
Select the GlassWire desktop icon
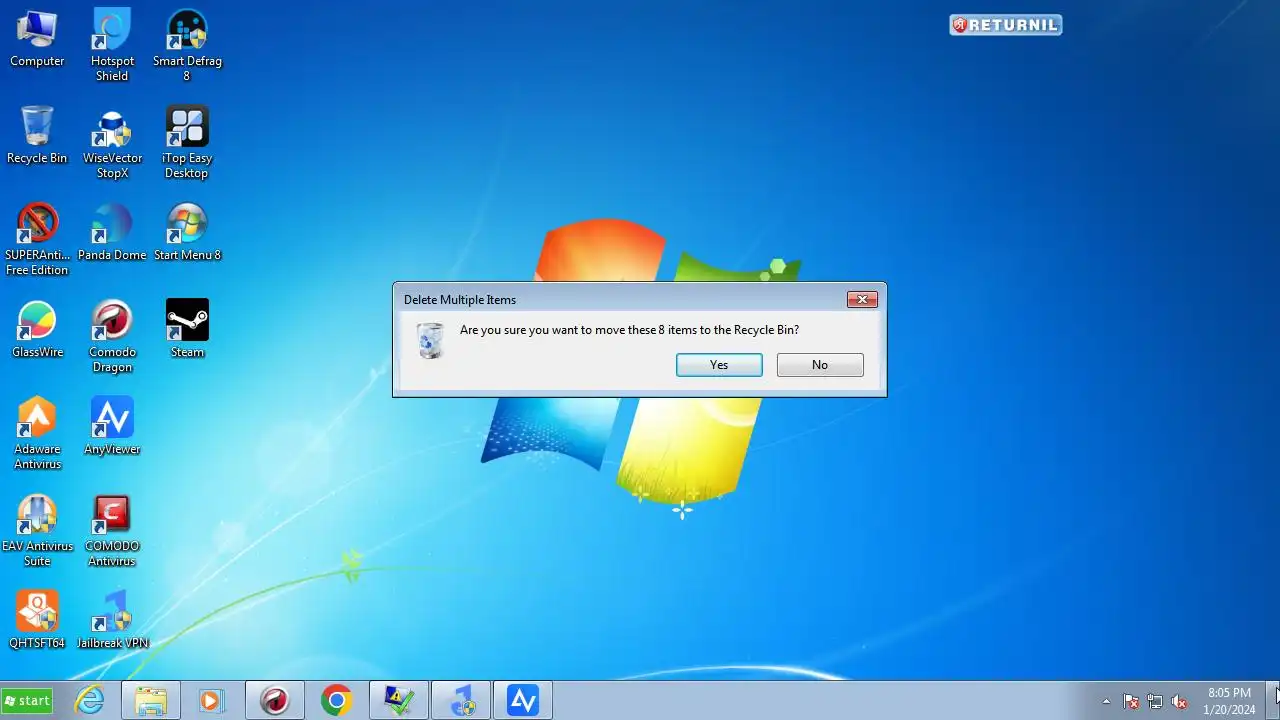tap(37, 330)
